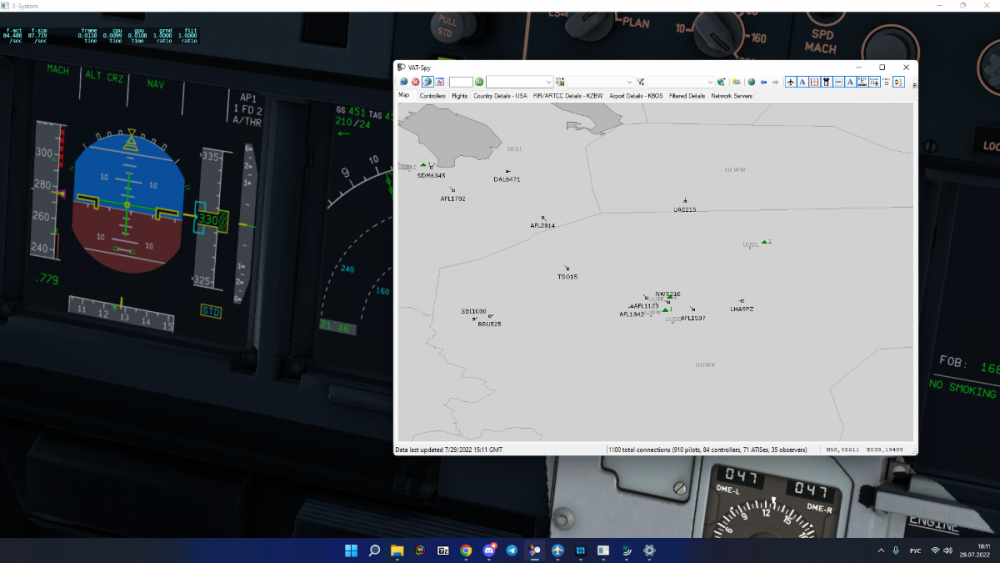Screen dimensions: 1000x563
Task: Click the blue left arrow navigation icon
Action: point(763,82)
